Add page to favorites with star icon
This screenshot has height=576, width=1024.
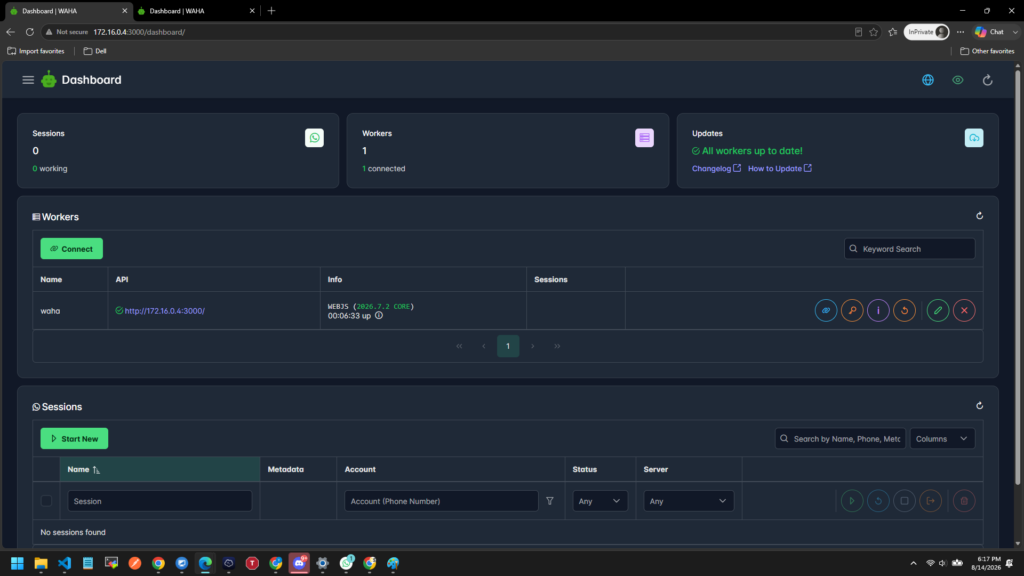coord(873,32)
